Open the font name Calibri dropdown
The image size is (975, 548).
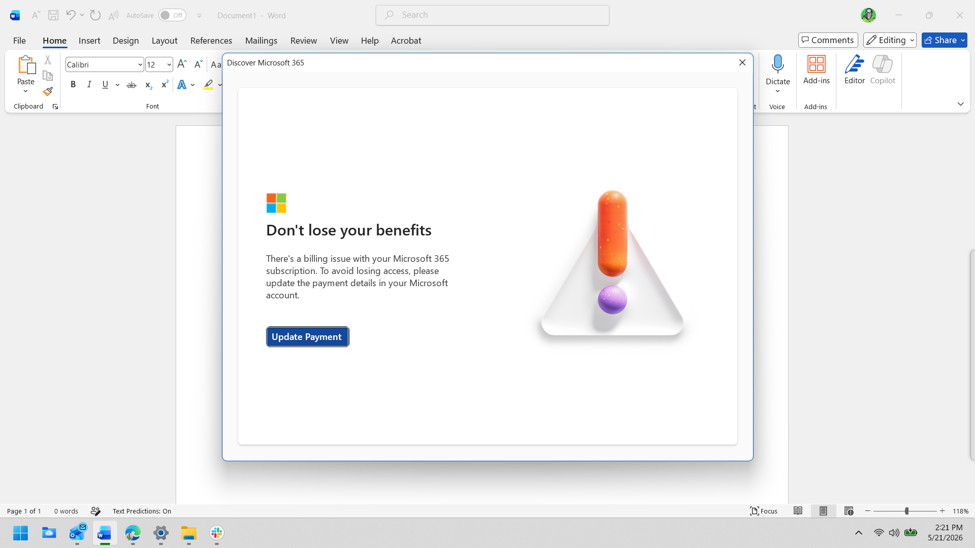tap(139, 65)
